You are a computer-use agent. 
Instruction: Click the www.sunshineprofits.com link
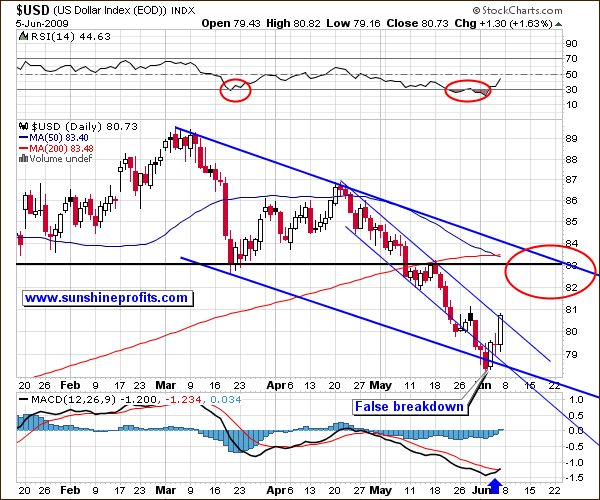(106, 298)
